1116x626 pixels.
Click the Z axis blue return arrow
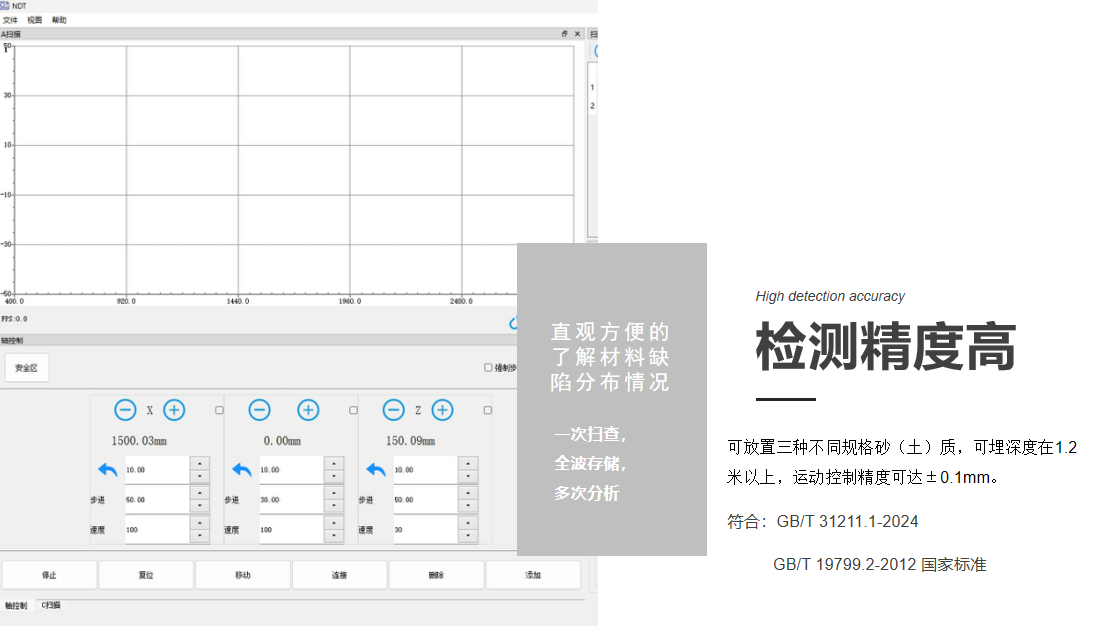coord(376,470)
